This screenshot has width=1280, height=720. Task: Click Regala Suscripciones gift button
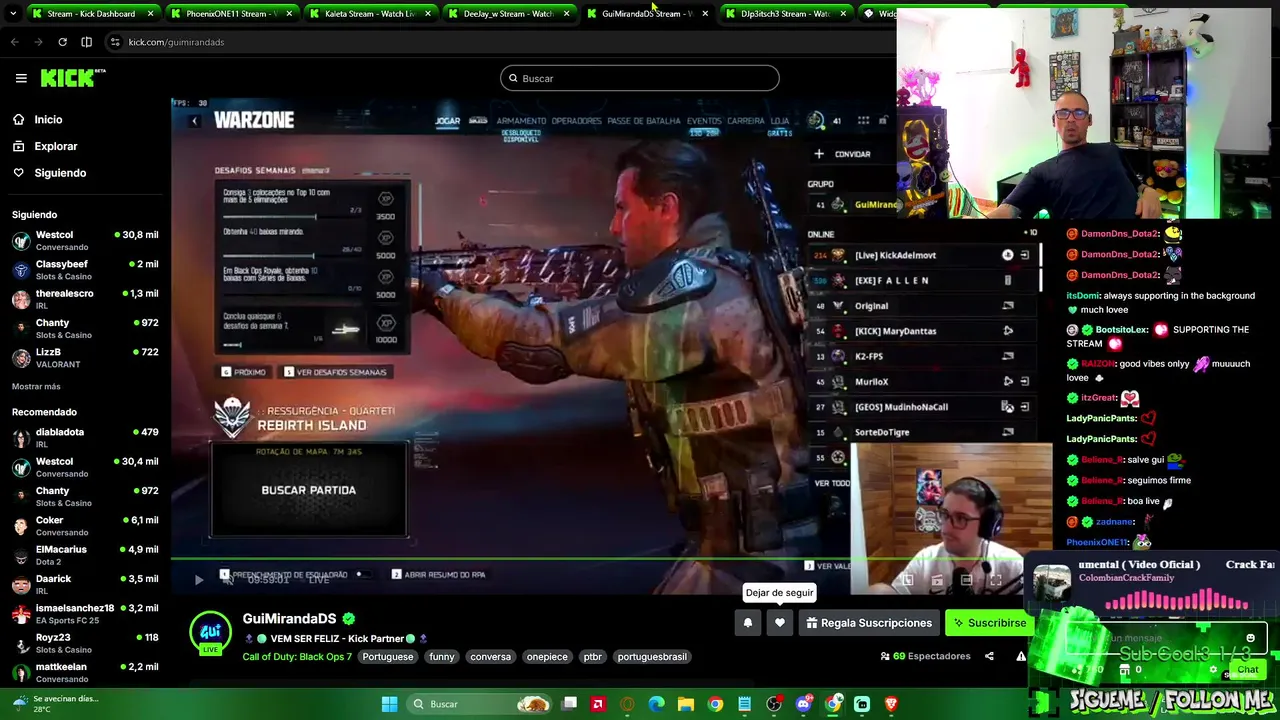[869, 623]
